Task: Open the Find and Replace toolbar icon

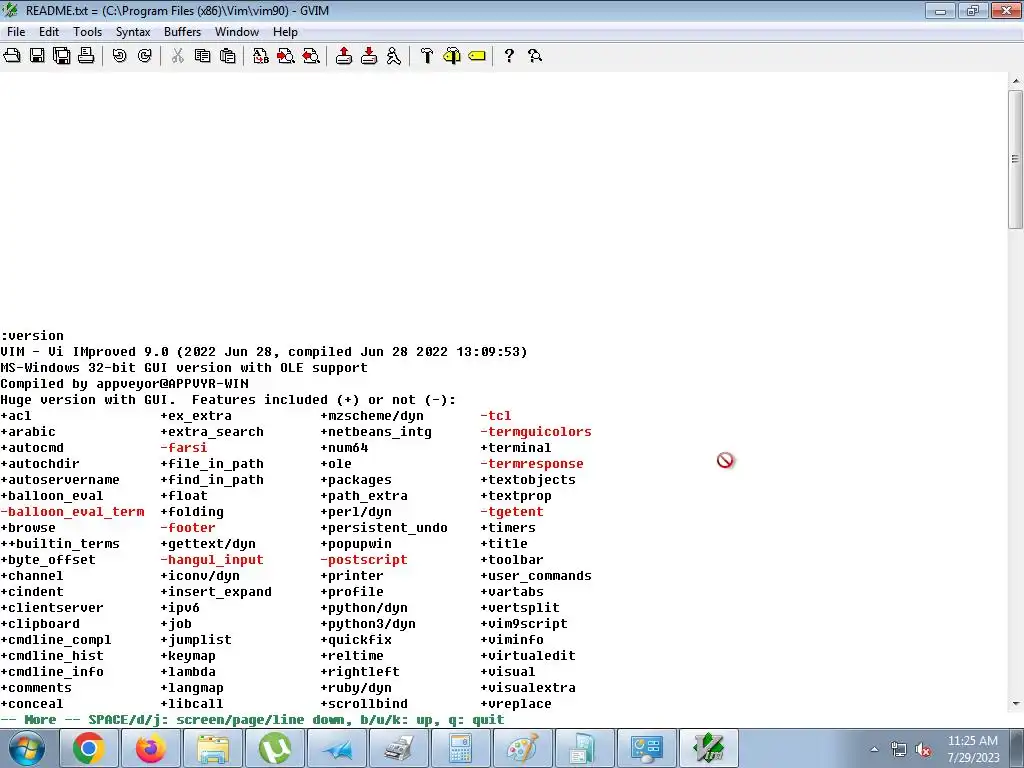Action: coord(261,56)
